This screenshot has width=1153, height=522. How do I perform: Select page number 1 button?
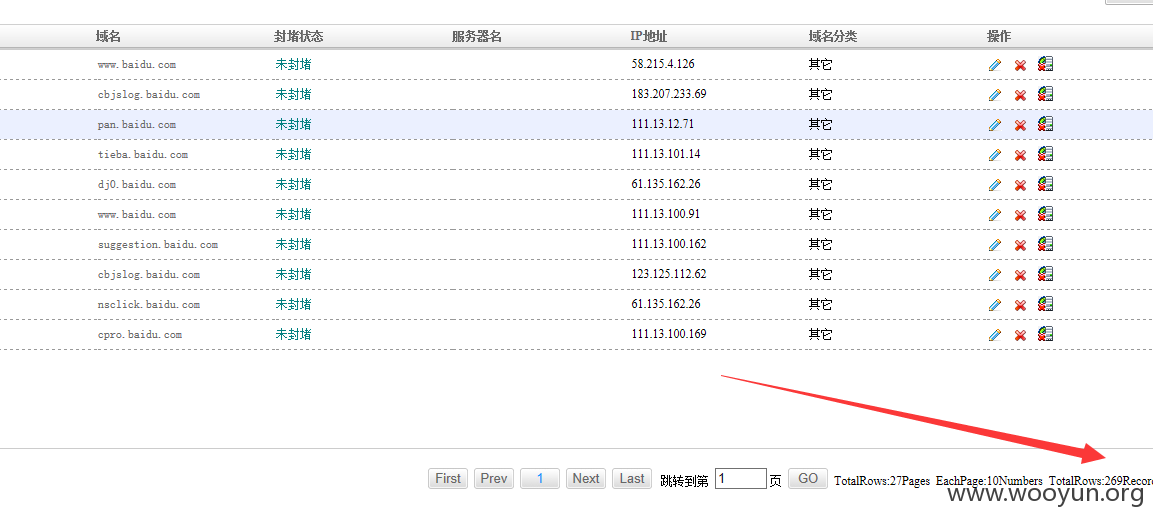[540, 479]
